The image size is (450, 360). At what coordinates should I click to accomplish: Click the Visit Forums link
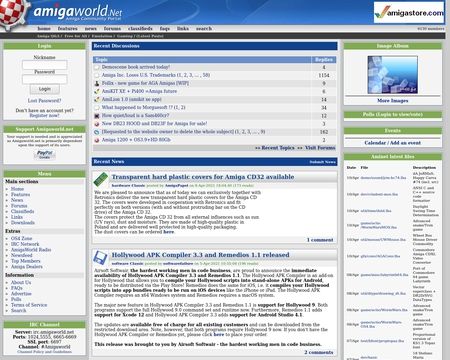coord(320,148)
